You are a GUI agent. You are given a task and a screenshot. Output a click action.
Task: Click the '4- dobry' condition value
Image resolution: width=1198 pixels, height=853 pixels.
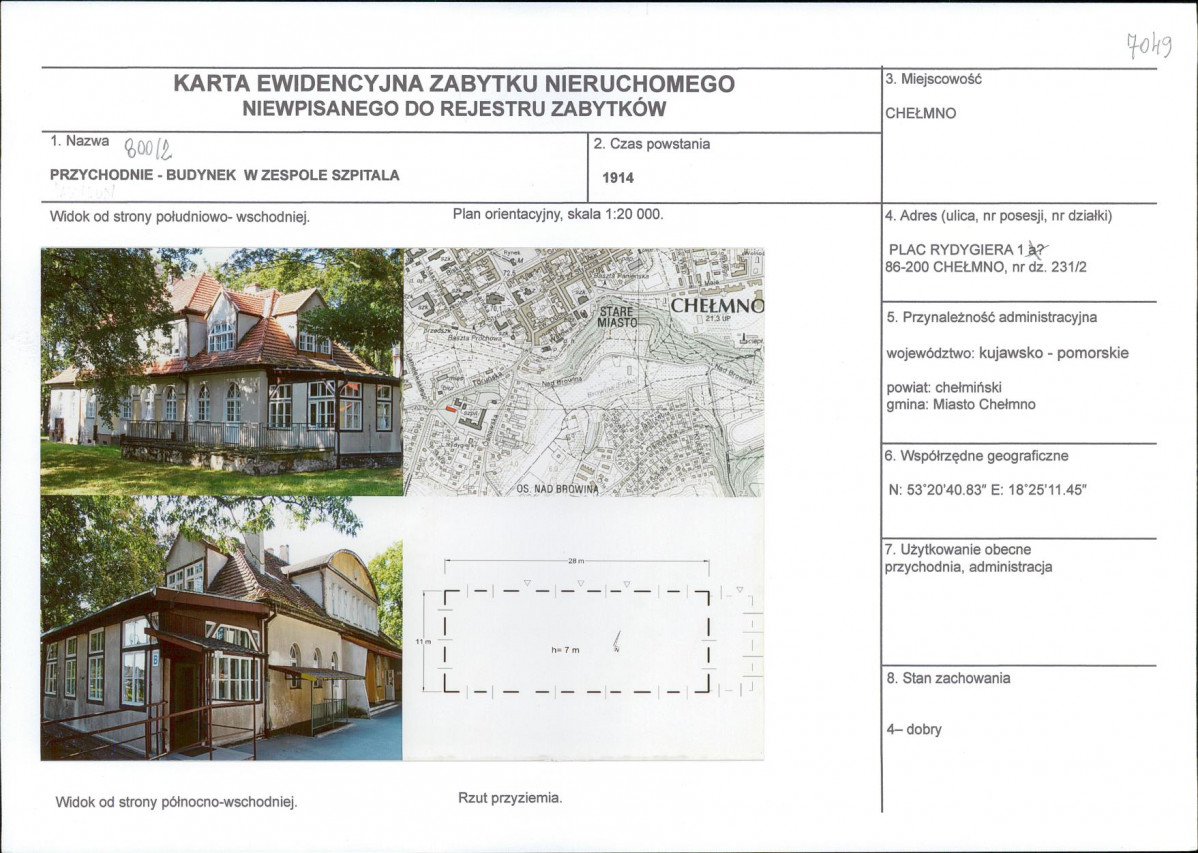click(913, 730)
